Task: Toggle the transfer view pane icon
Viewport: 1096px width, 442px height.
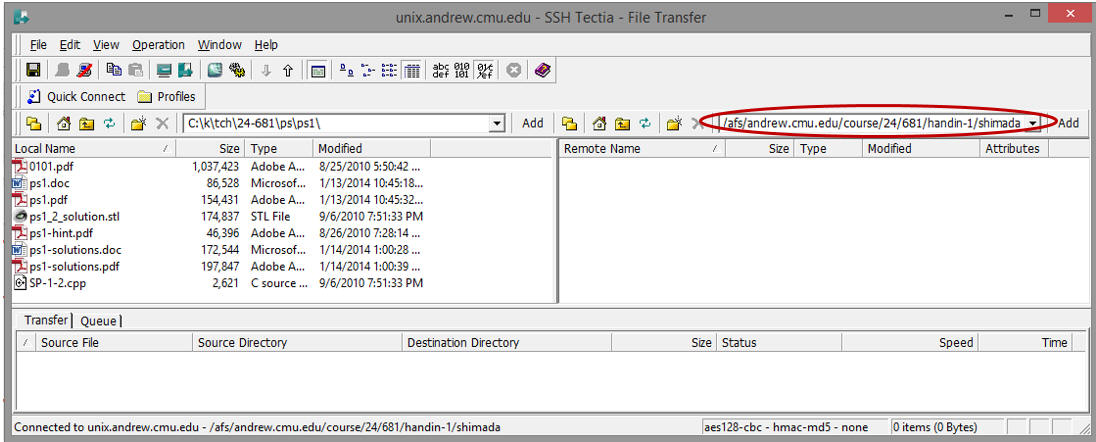Action: tap(318, 71)
